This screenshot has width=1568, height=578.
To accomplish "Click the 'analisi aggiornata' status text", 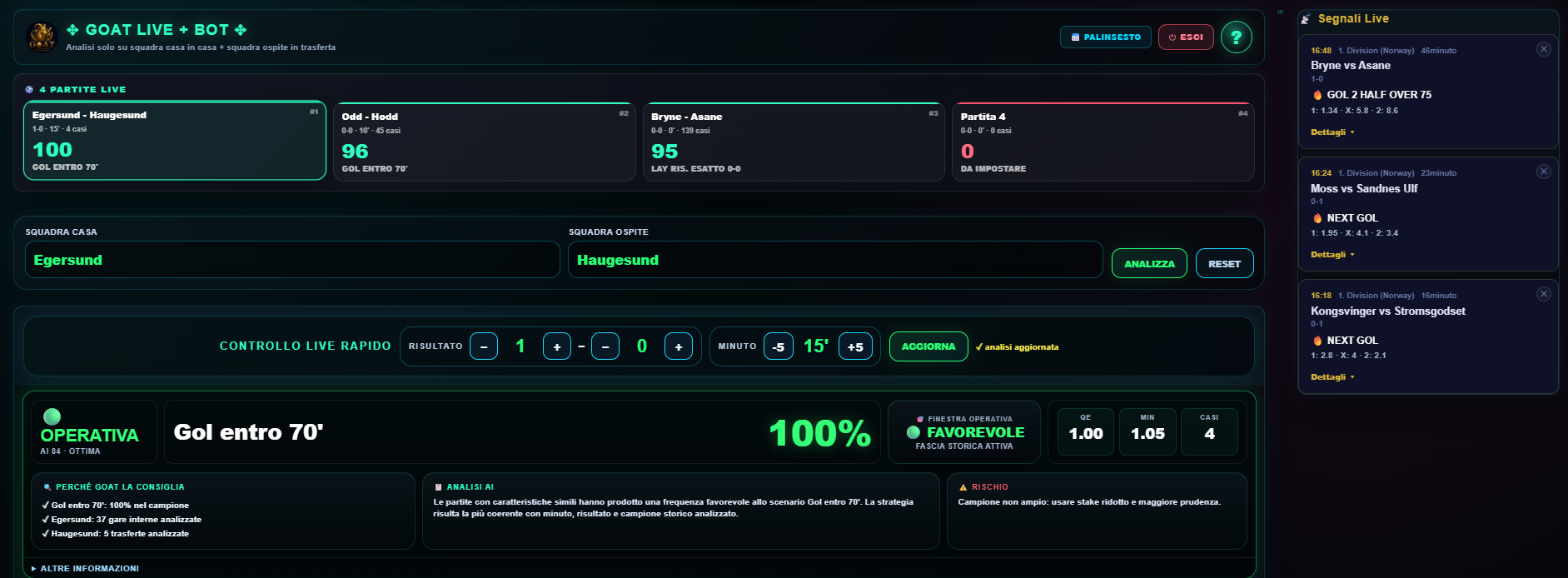I will tap(1017, 347).
